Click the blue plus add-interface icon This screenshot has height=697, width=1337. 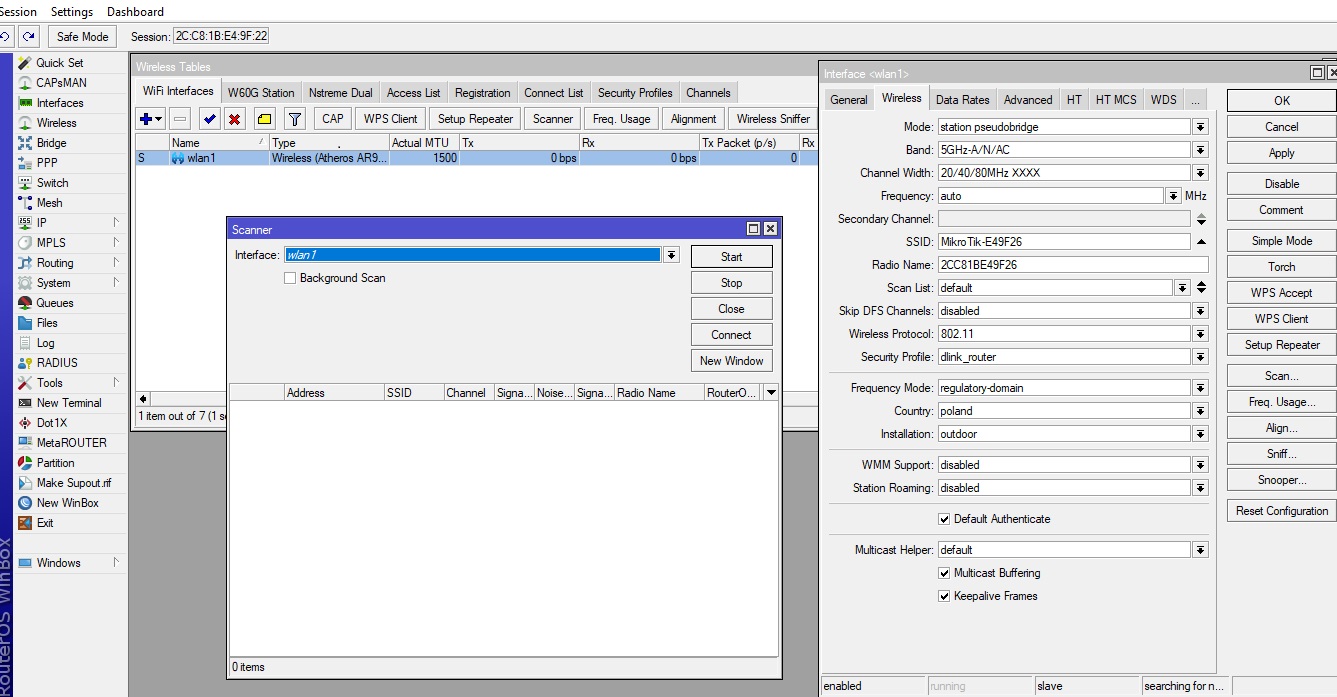(150, 119)
